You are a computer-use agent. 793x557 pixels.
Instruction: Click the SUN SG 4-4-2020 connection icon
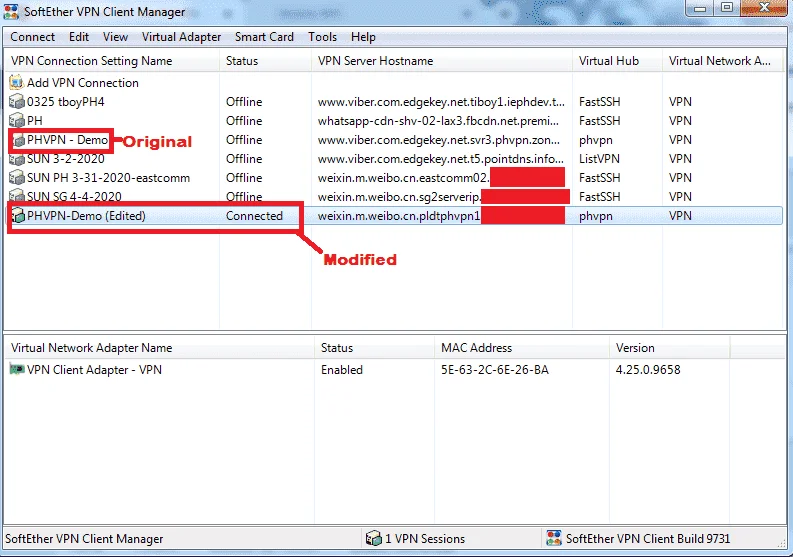point(17,196)
